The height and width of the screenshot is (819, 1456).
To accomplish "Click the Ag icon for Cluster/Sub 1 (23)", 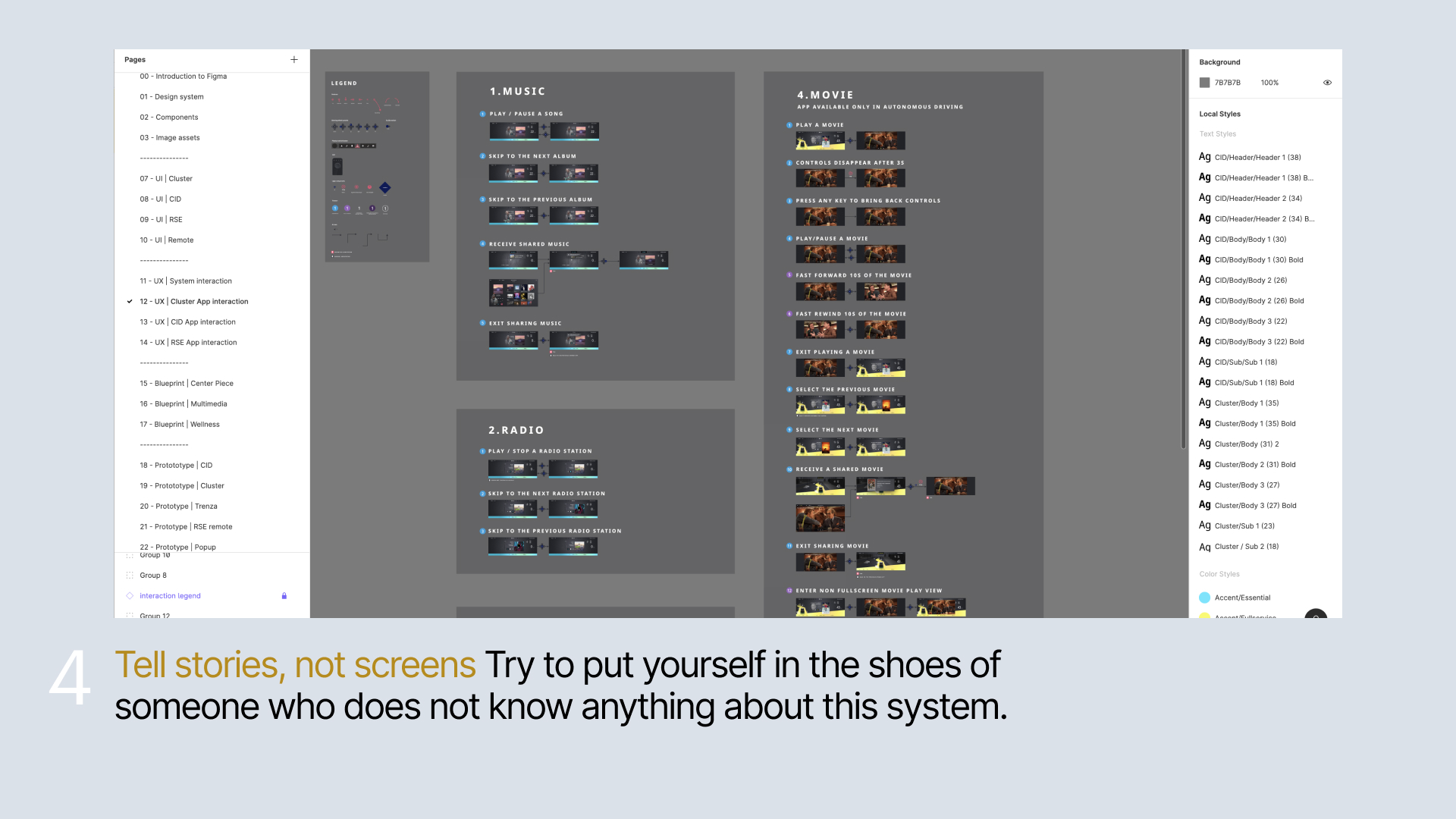I will 1204,526.
